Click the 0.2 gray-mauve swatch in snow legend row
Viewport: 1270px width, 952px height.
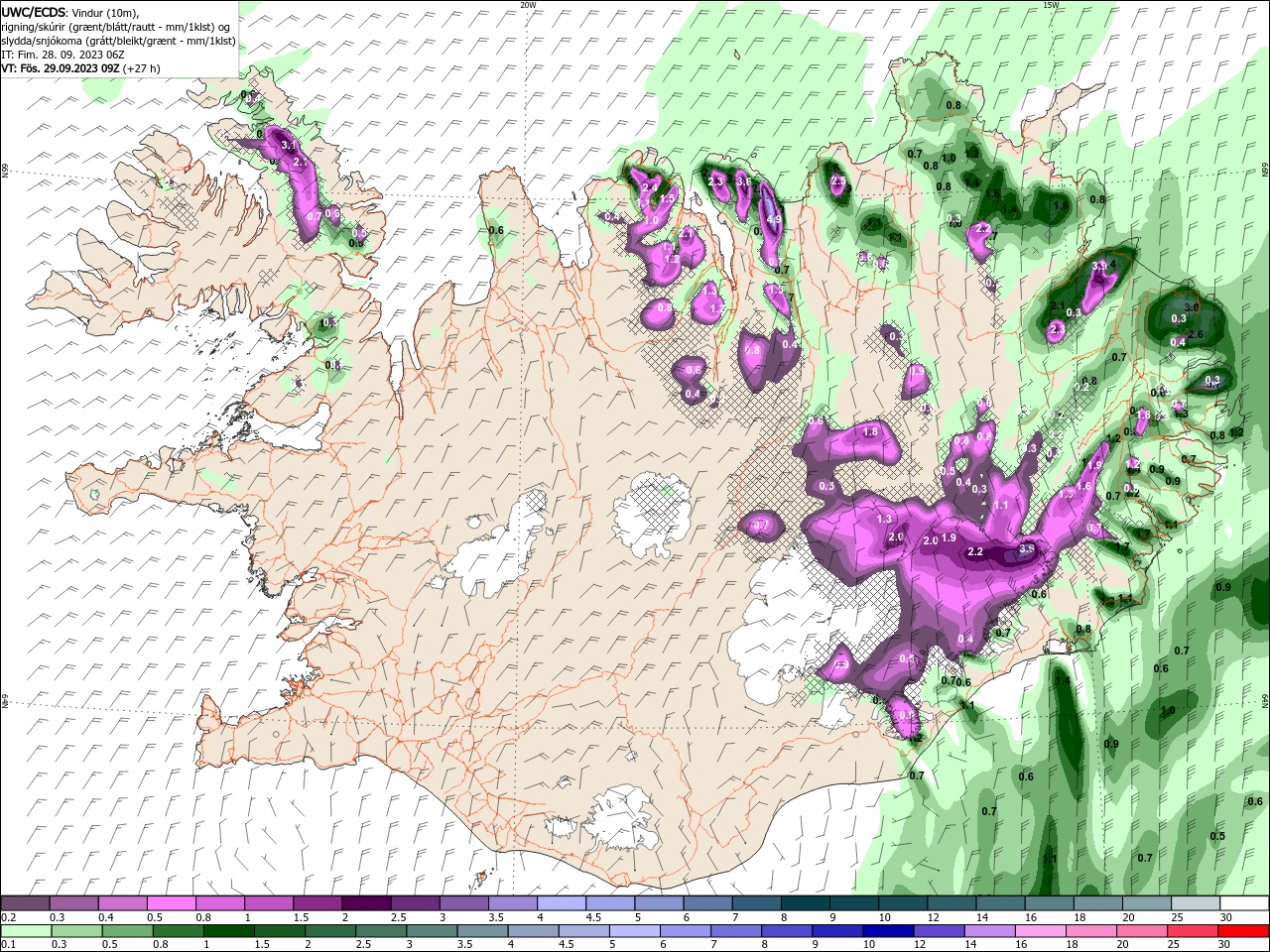[x=25, y=903]
